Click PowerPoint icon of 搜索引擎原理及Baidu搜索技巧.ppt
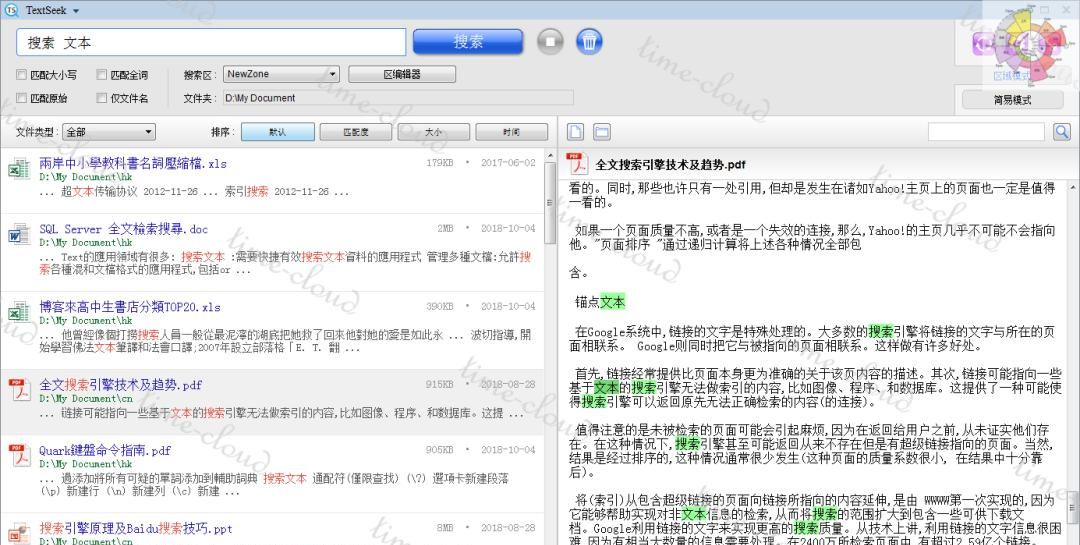 click(19, 534)
